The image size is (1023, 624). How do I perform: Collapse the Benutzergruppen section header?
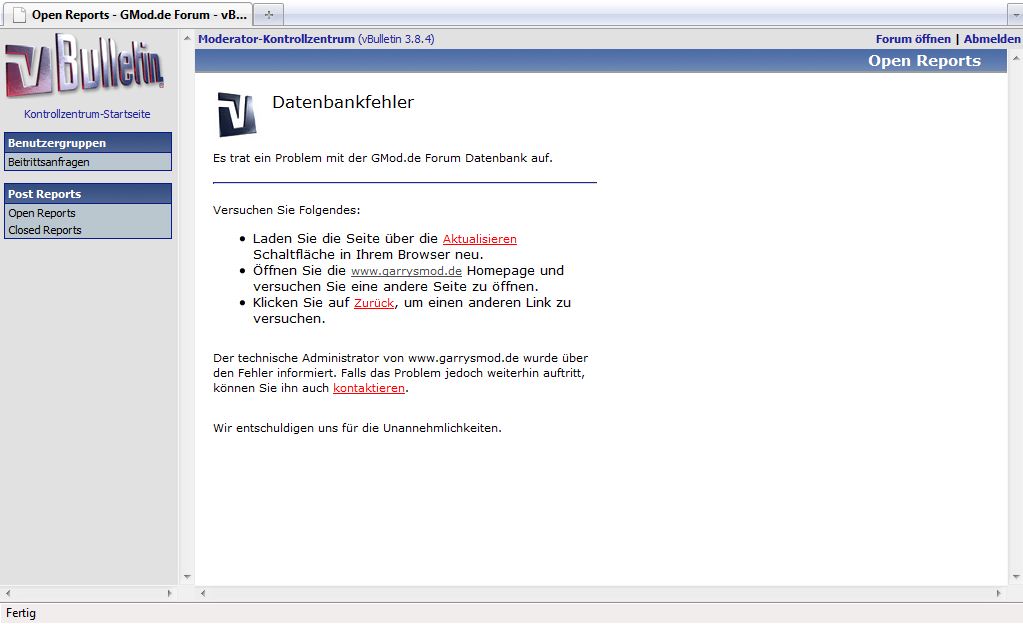(x=88, y=143)
